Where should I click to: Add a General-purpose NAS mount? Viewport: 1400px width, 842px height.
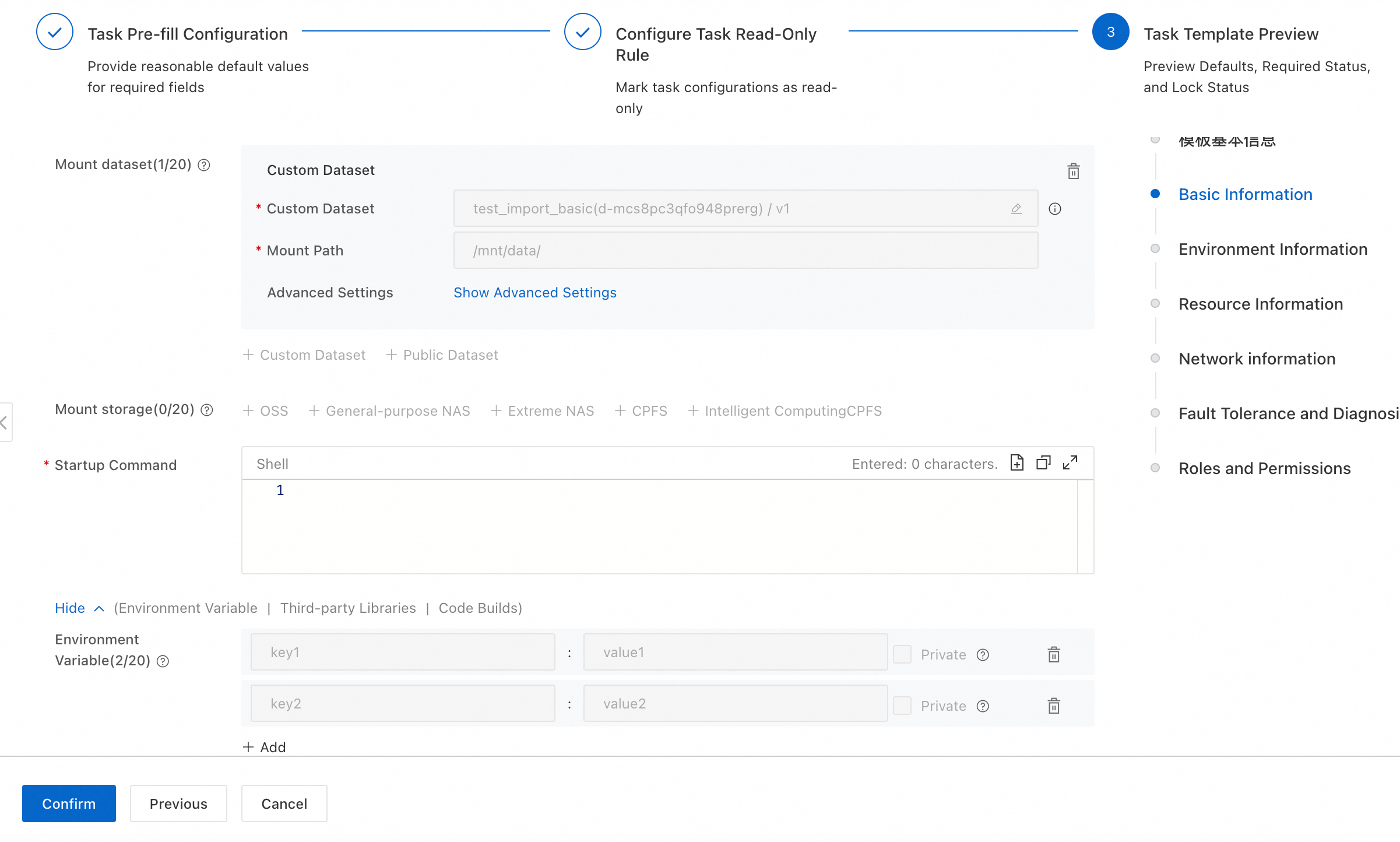click(389, 411)
